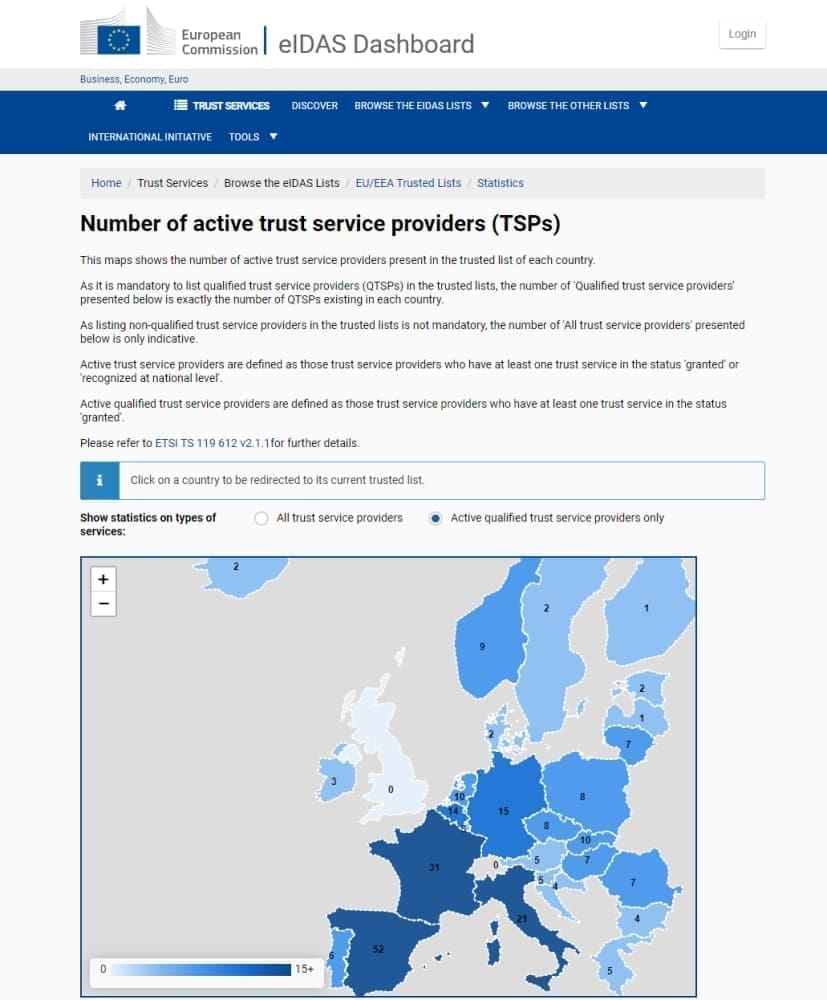Click the blue info icon
827x1000 pixels.
coord(100,480)
